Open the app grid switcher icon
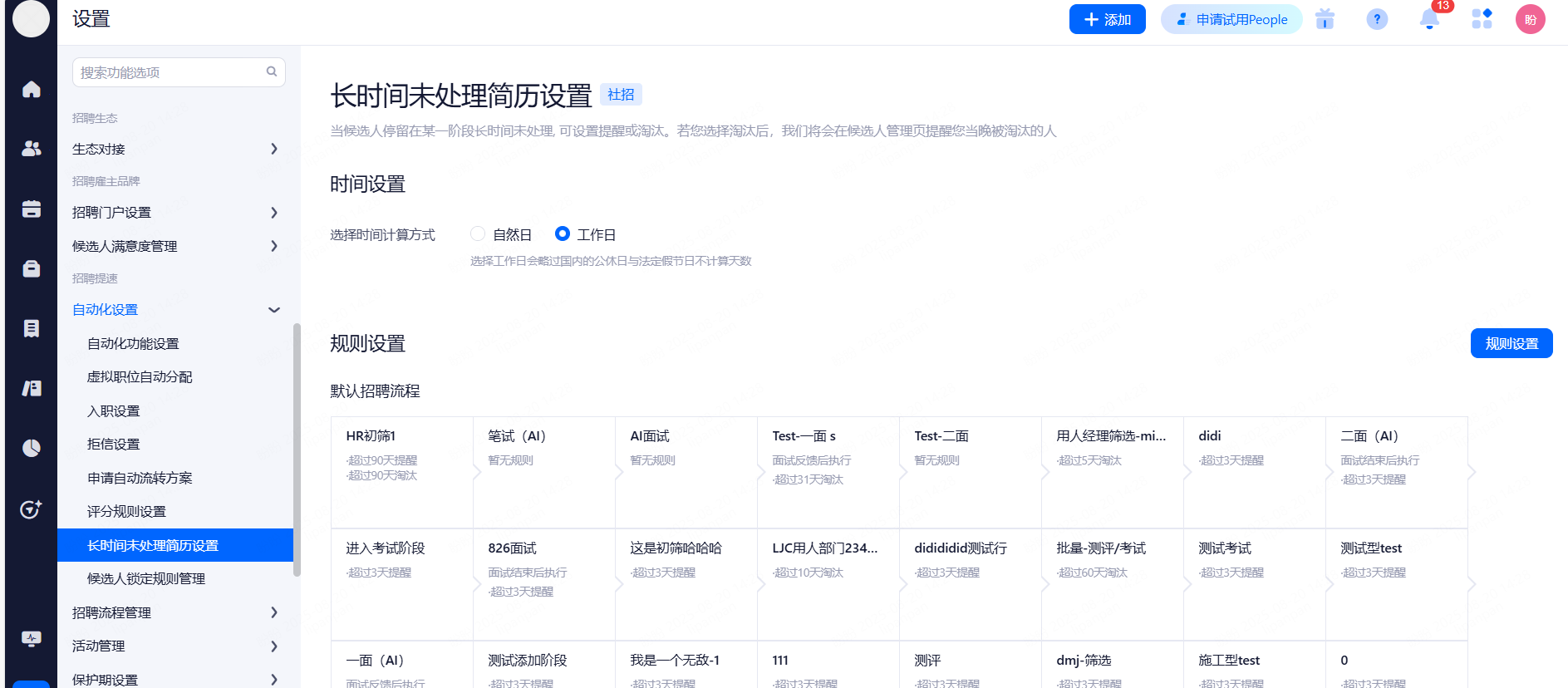Viewport: 1568px width, 688px height. point(1481,19)
